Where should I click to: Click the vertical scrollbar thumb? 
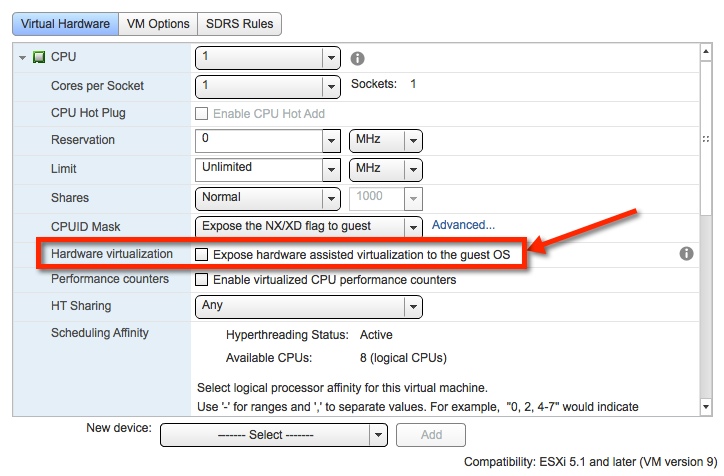click(x=706, y=138)
